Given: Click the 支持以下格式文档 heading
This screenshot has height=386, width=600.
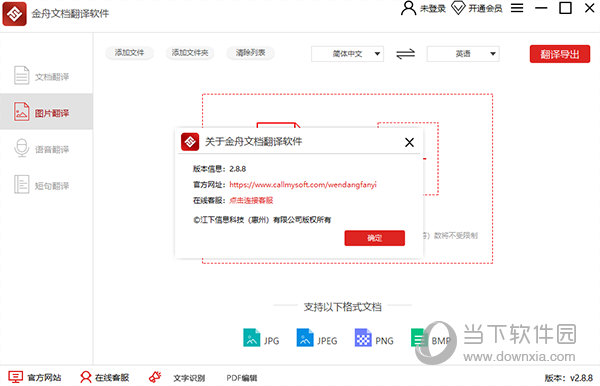Looking at the screenshot, I should coord(342,307).
